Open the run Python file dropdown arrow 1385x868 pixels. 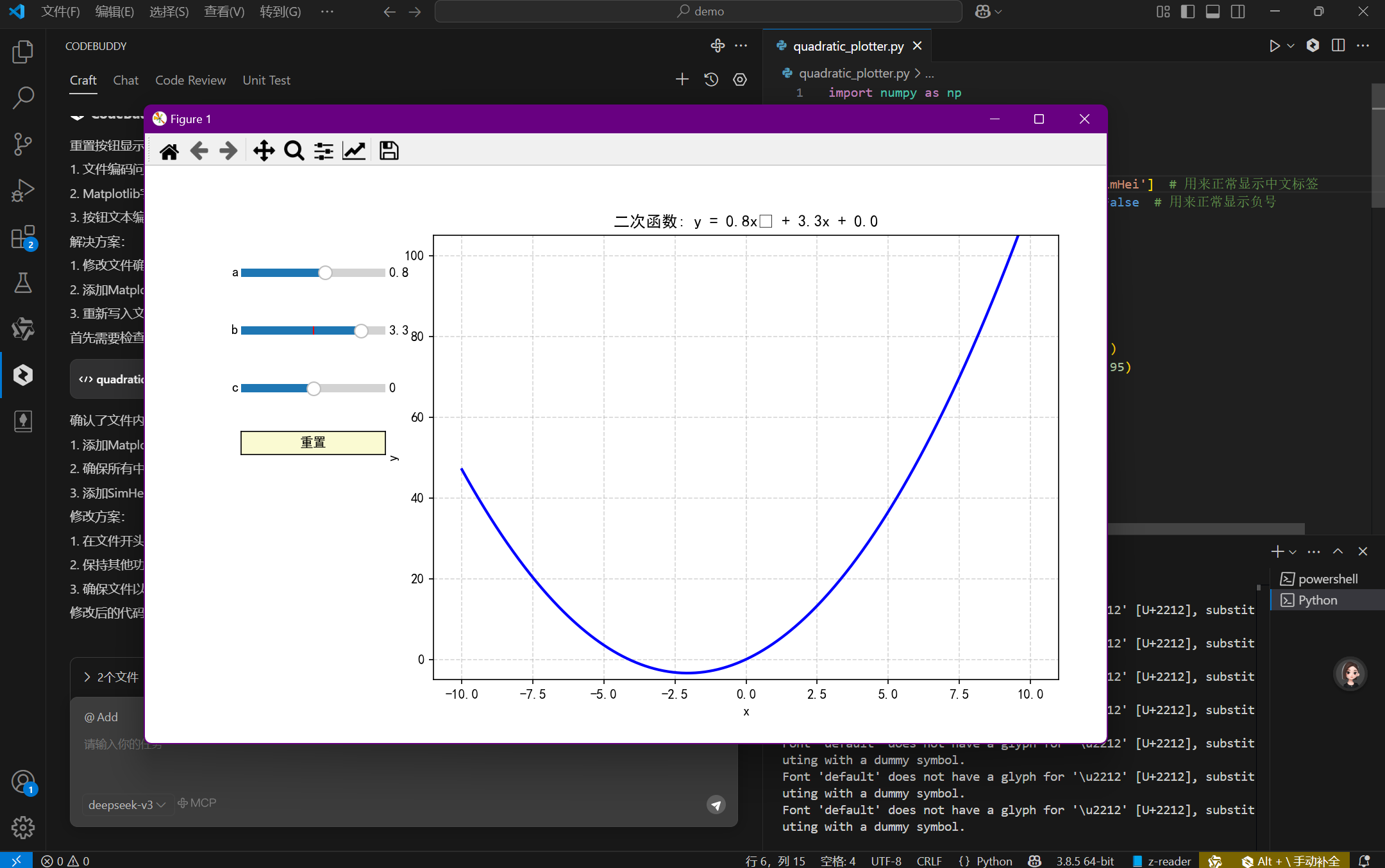(1291, 46)
